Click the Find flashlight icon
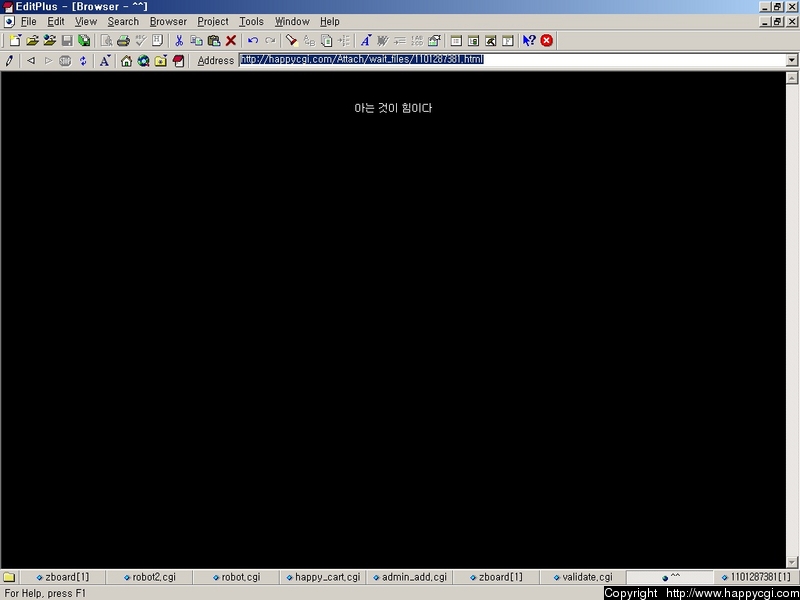800x600 pixels. click(x=292, y=40)
